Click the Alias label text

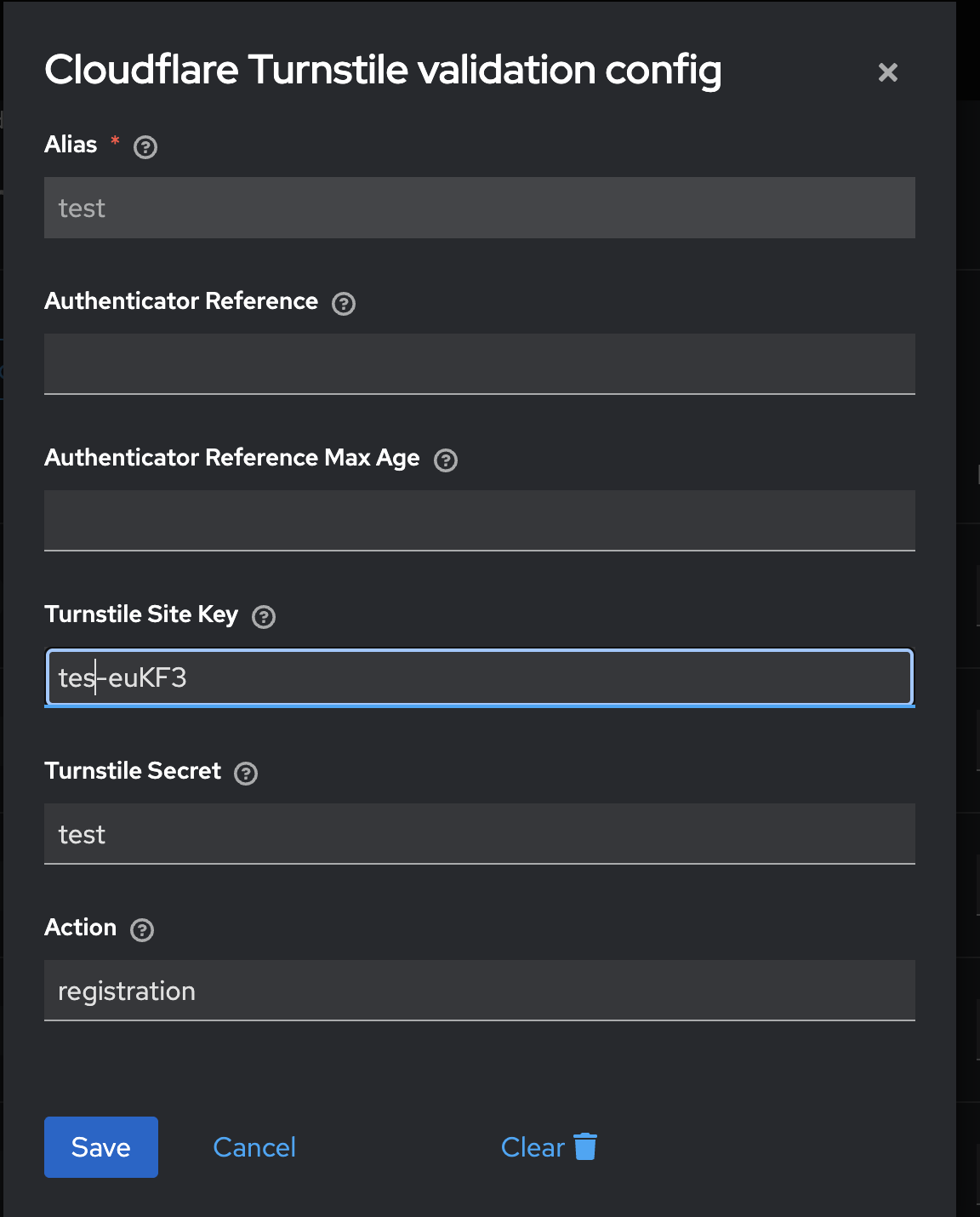[71, 145]
